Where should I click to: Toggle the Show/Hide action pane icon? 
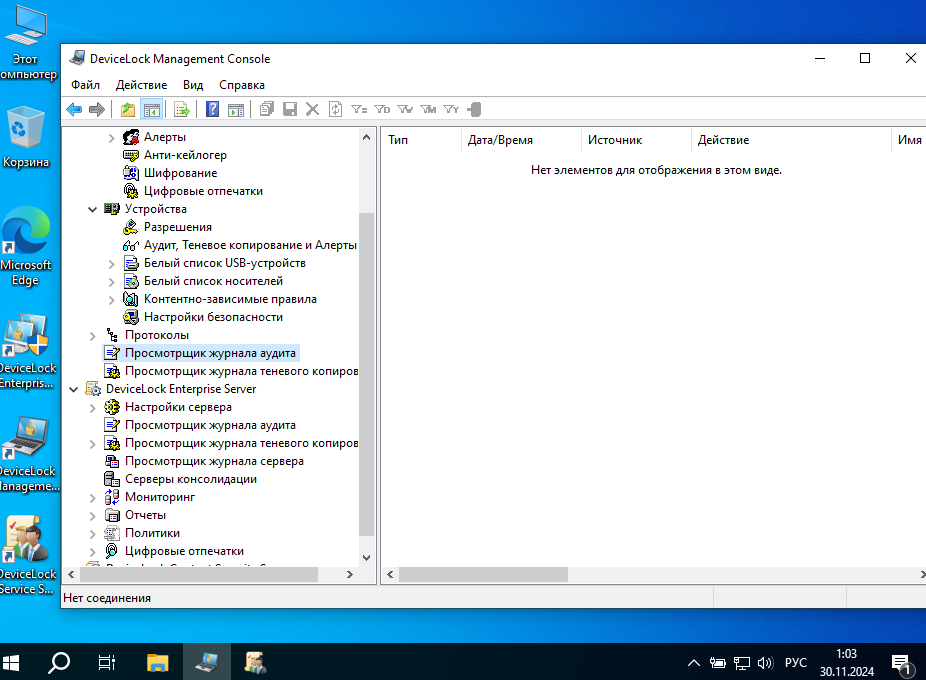tap(236, 109)
